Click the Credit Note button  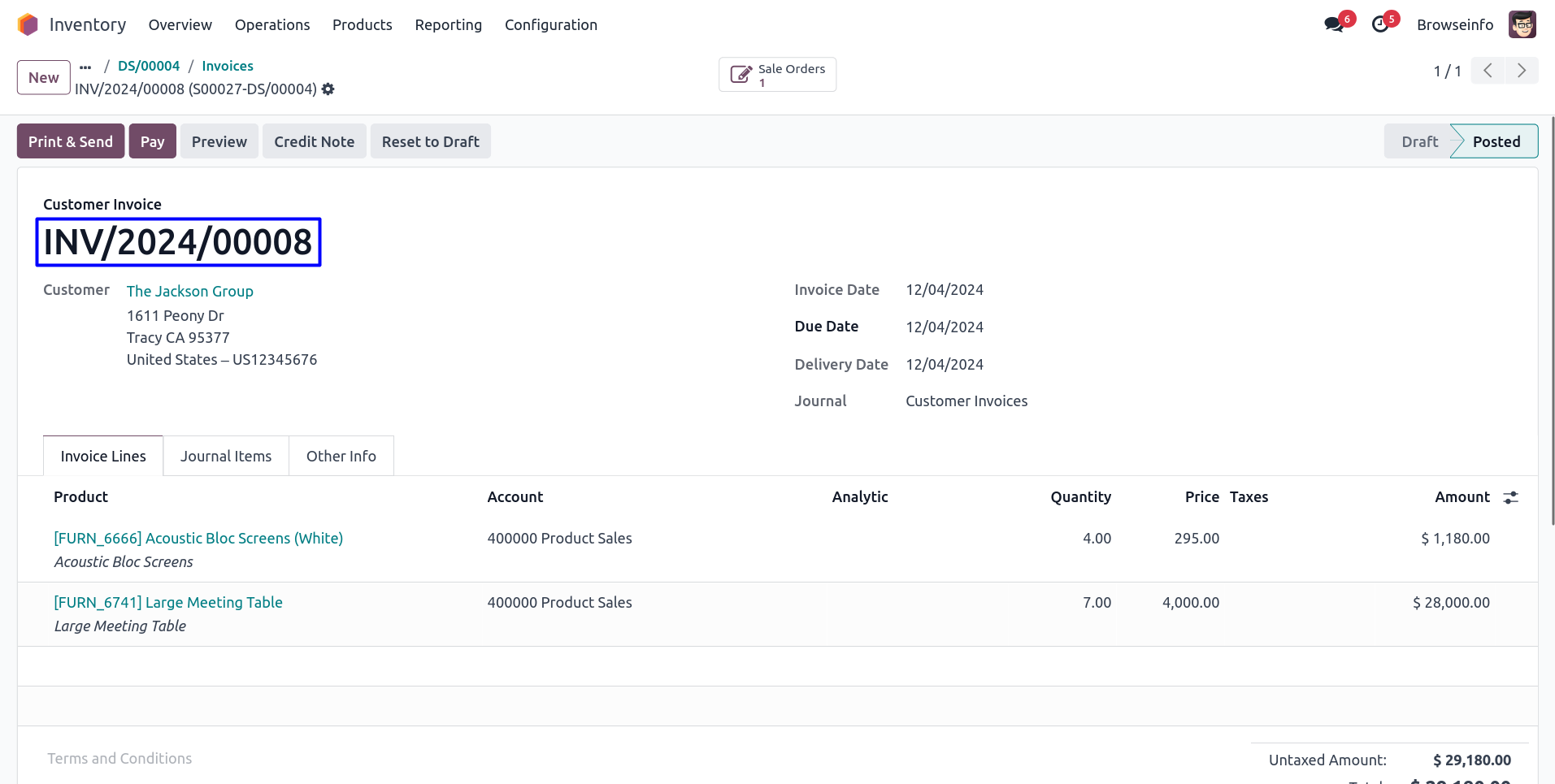click(314, 141)
